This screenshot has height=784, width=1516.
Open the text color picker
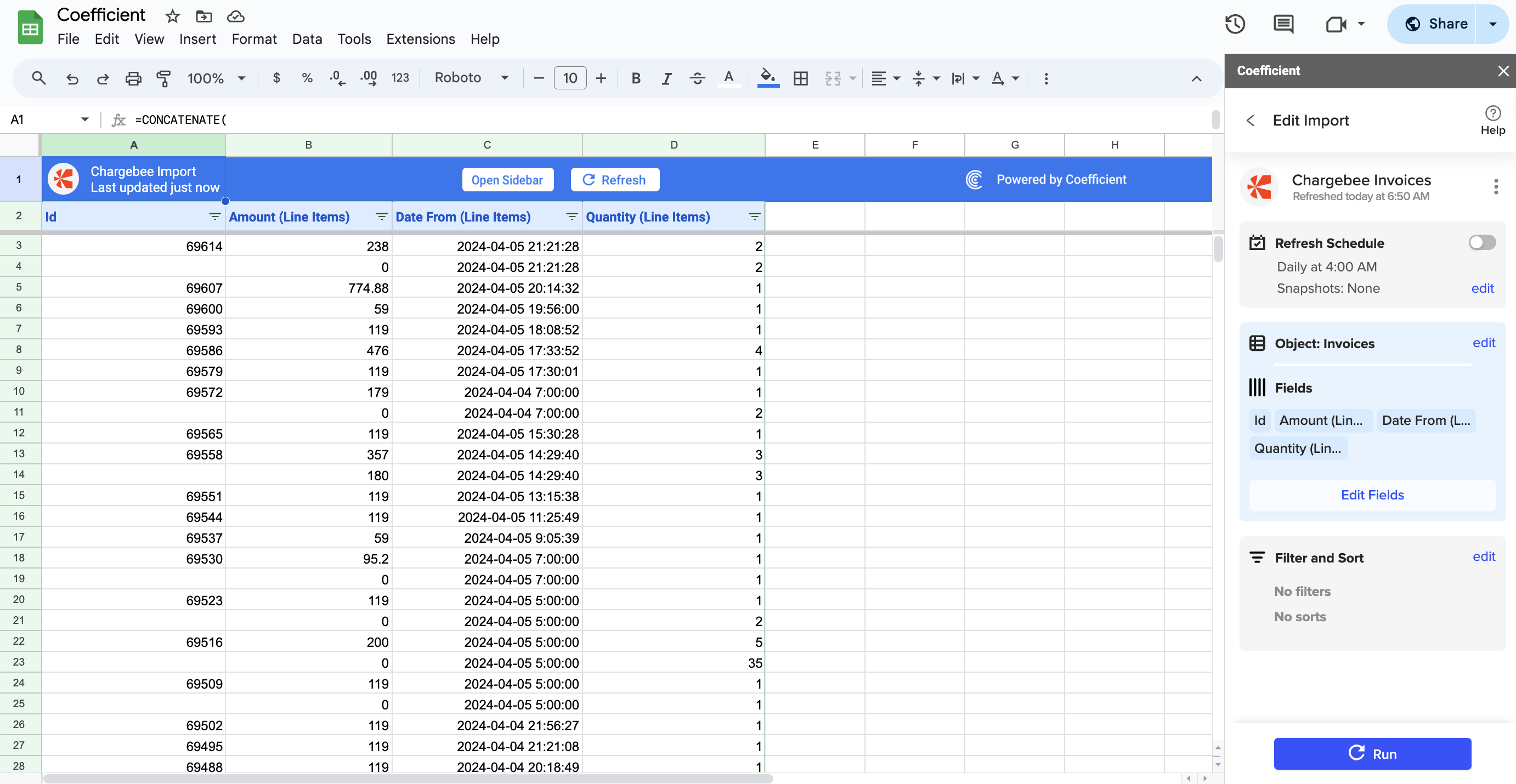coord(728,78)
